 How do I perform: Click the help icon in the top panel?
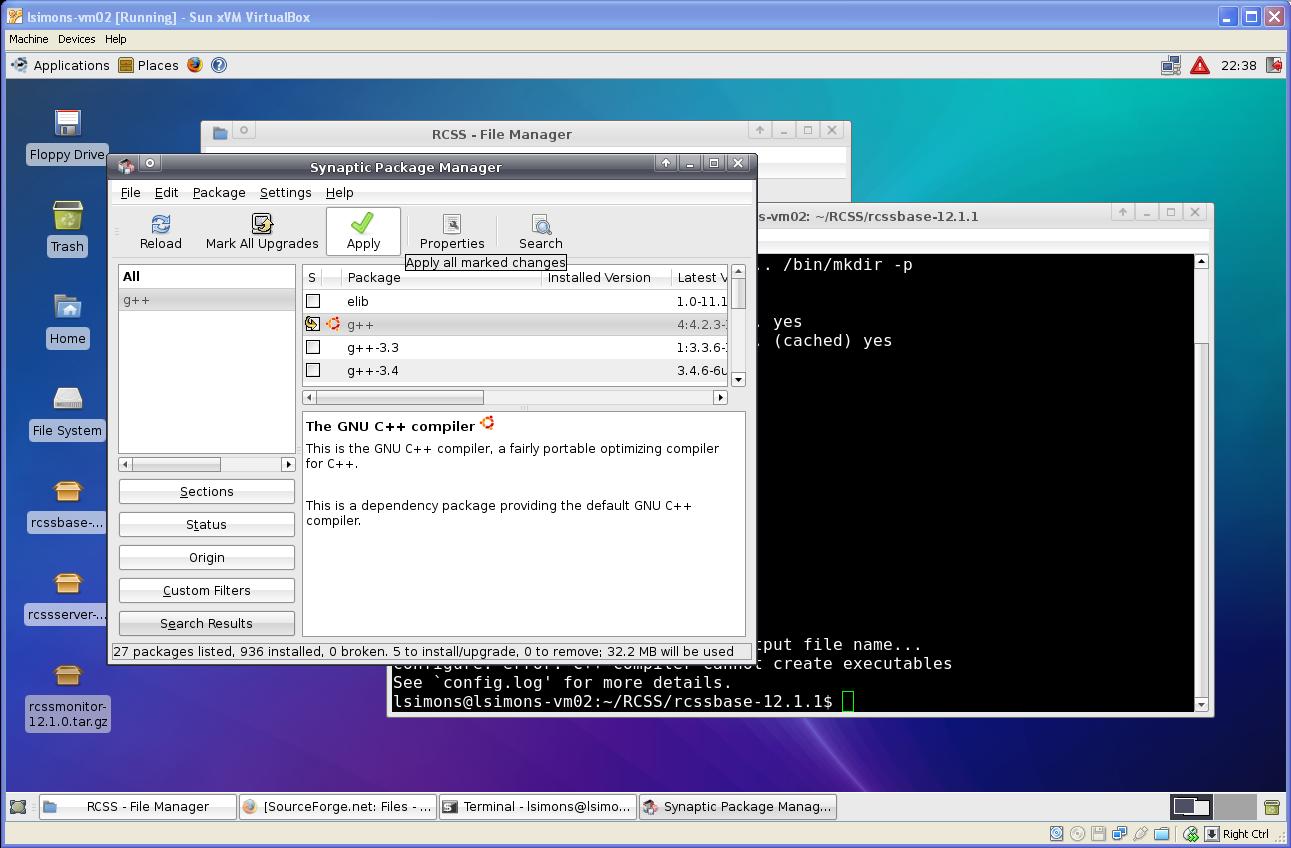pyautogui.click(x=219, y=65)
